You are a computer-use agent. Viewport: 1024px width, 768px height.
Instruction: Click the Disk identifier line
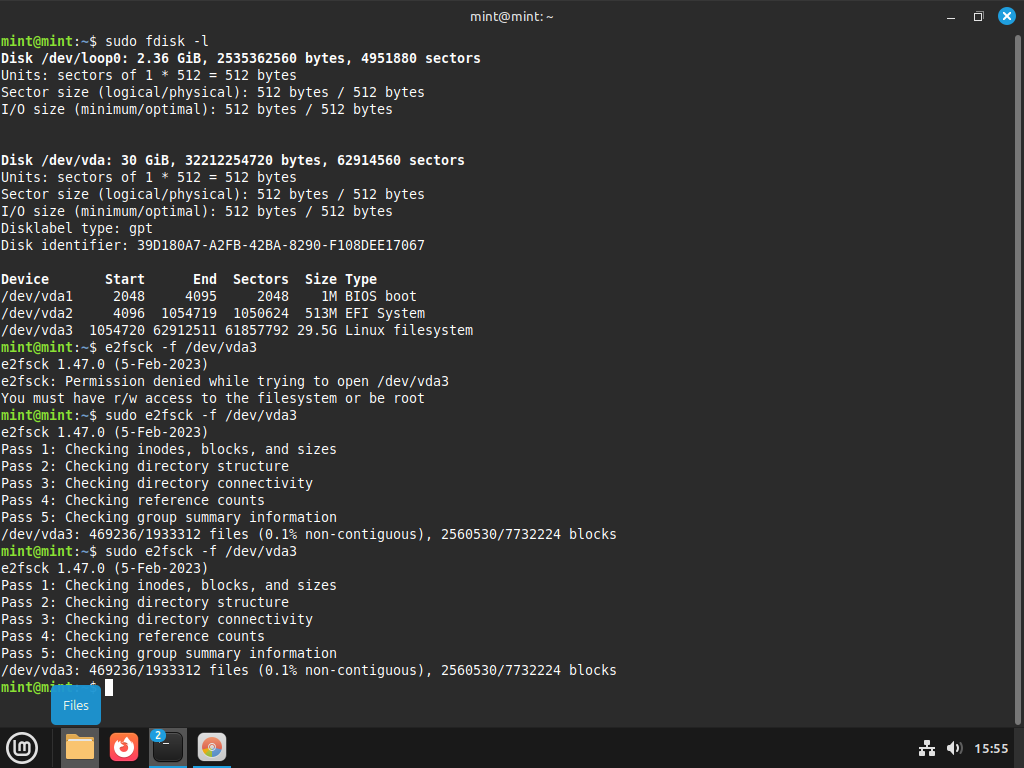212,245
